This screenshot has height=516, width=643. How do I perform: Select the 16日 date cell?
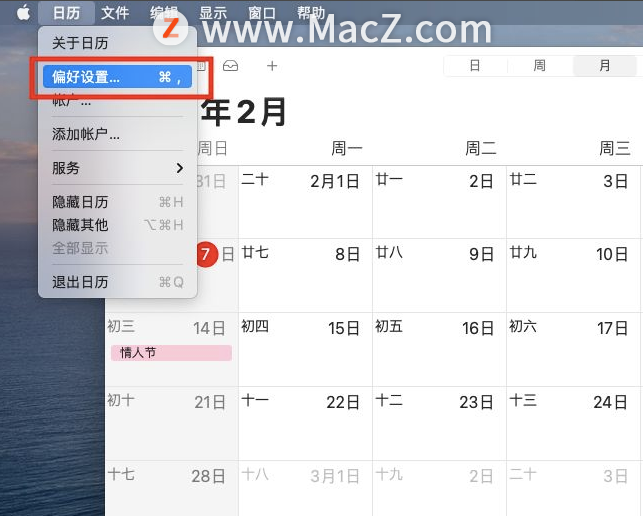439,349
